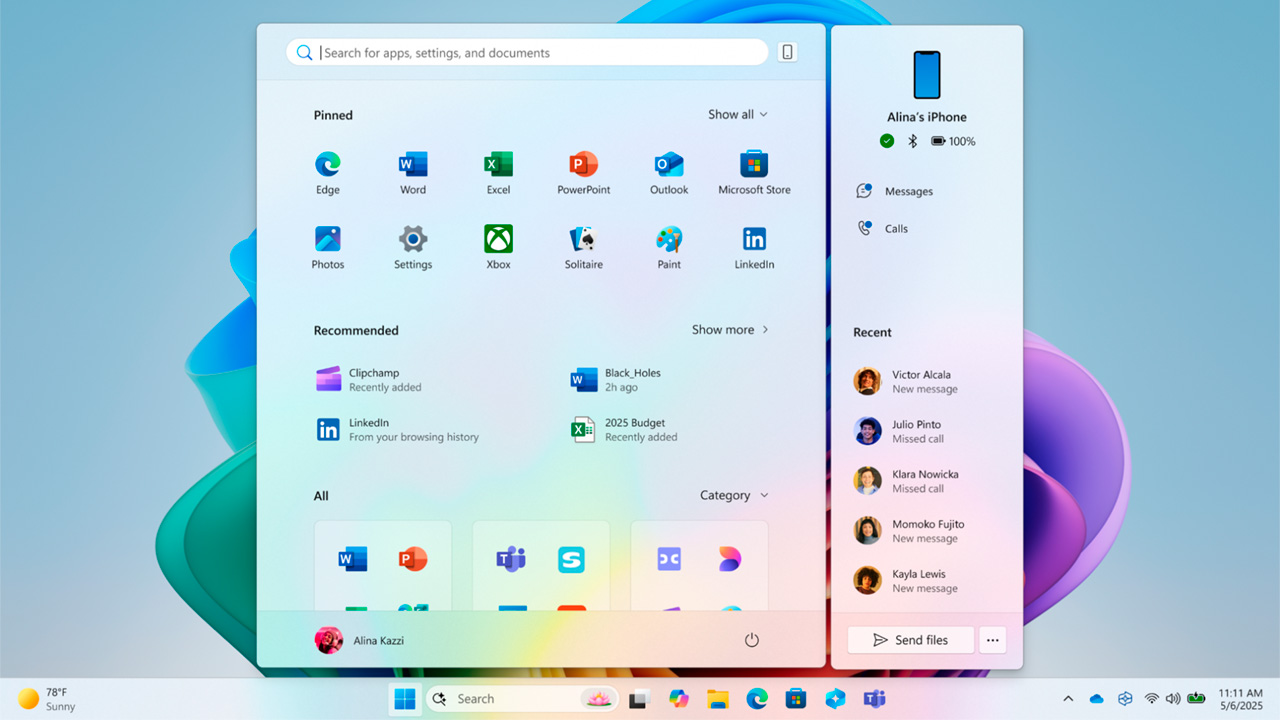
Task: Show hidden system tray icons
Action: click(x=1068, y=699)
